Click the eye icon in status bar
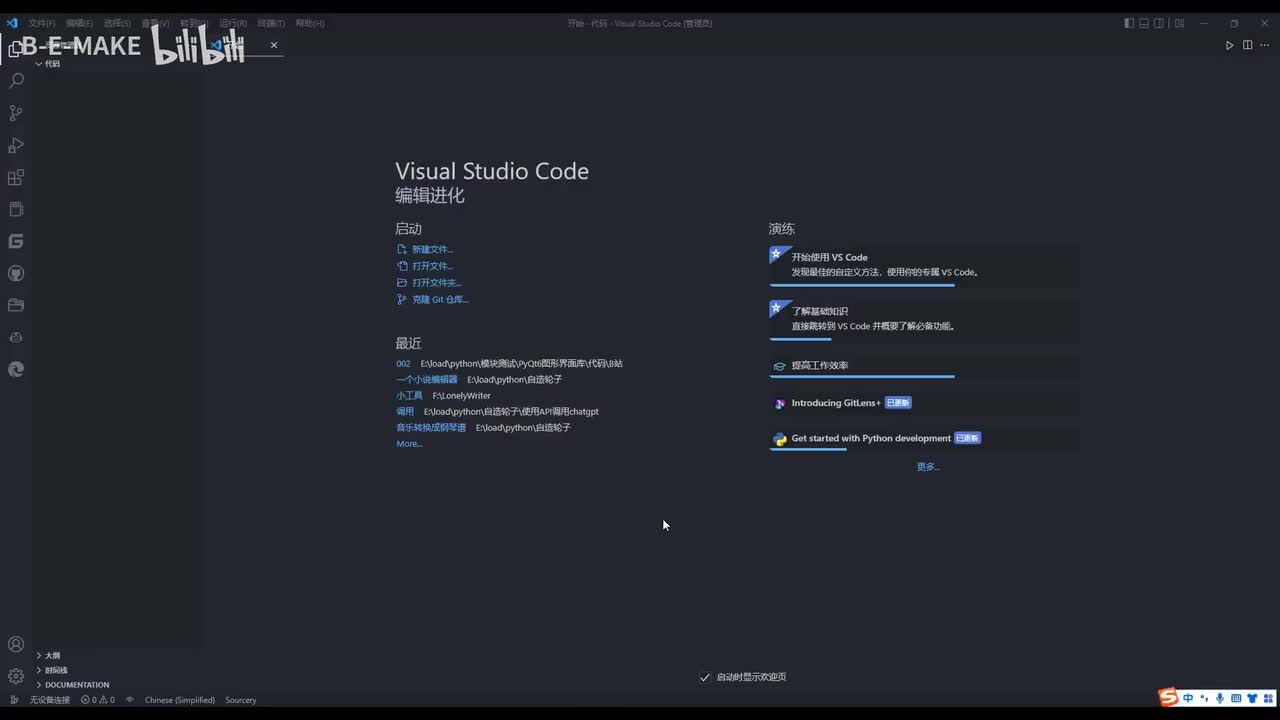This screenshot has height=720, width=1280. click(130, 700)
